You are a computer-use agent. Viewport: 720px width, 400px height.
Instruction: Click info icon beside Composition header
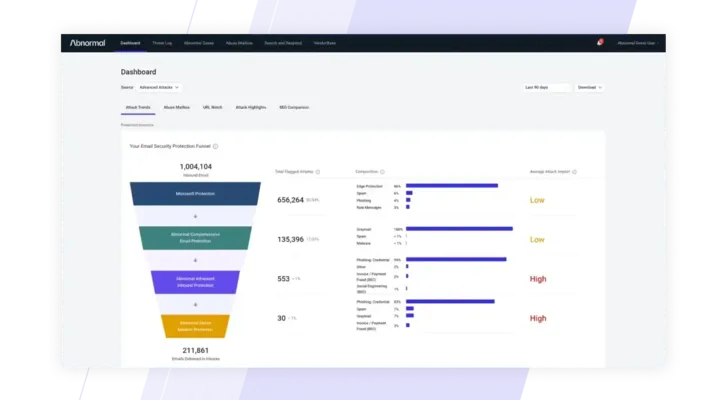pyautogui.click(x=382, y=172)
